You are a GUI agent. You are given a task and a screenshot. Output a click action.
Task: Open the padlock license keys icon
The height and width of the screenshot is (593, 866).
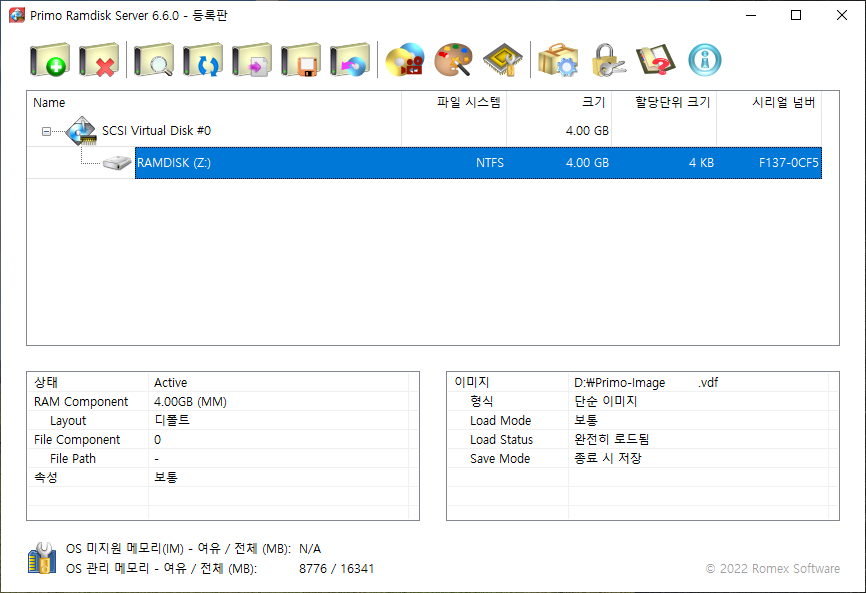(x=607, y=60)
